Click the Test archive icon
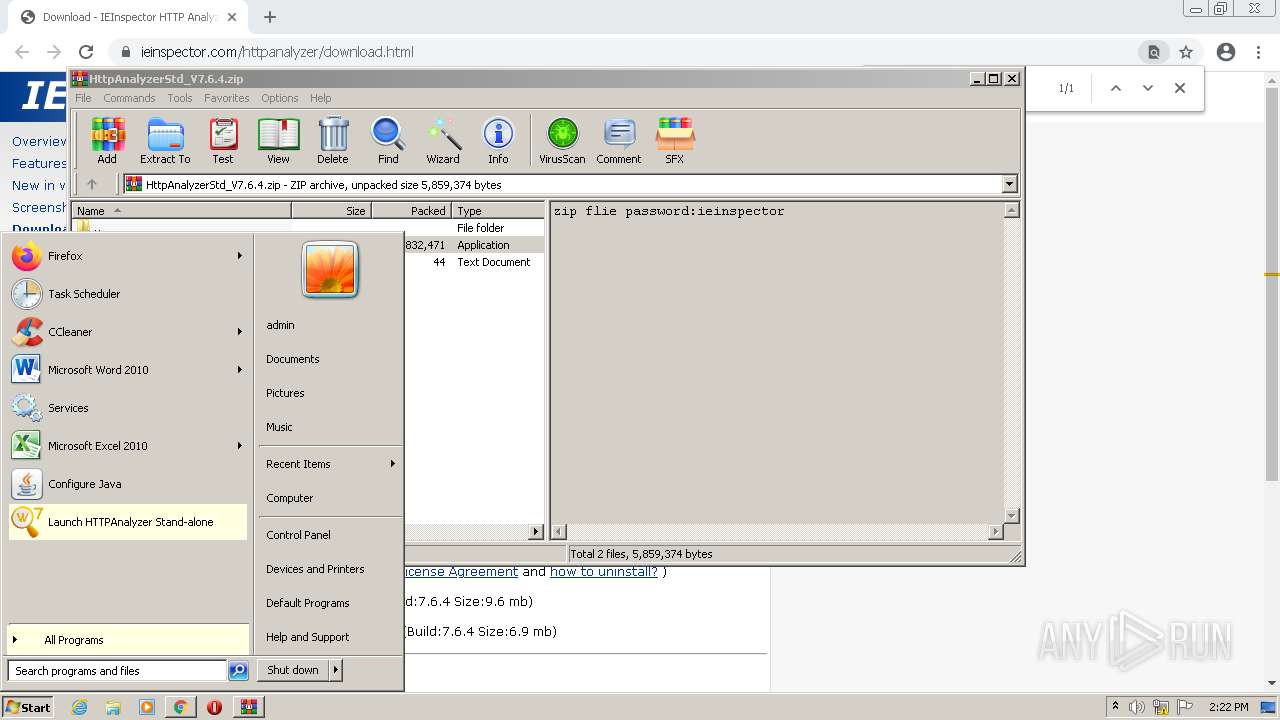The image size is (1280, 720). pos(223,140)
